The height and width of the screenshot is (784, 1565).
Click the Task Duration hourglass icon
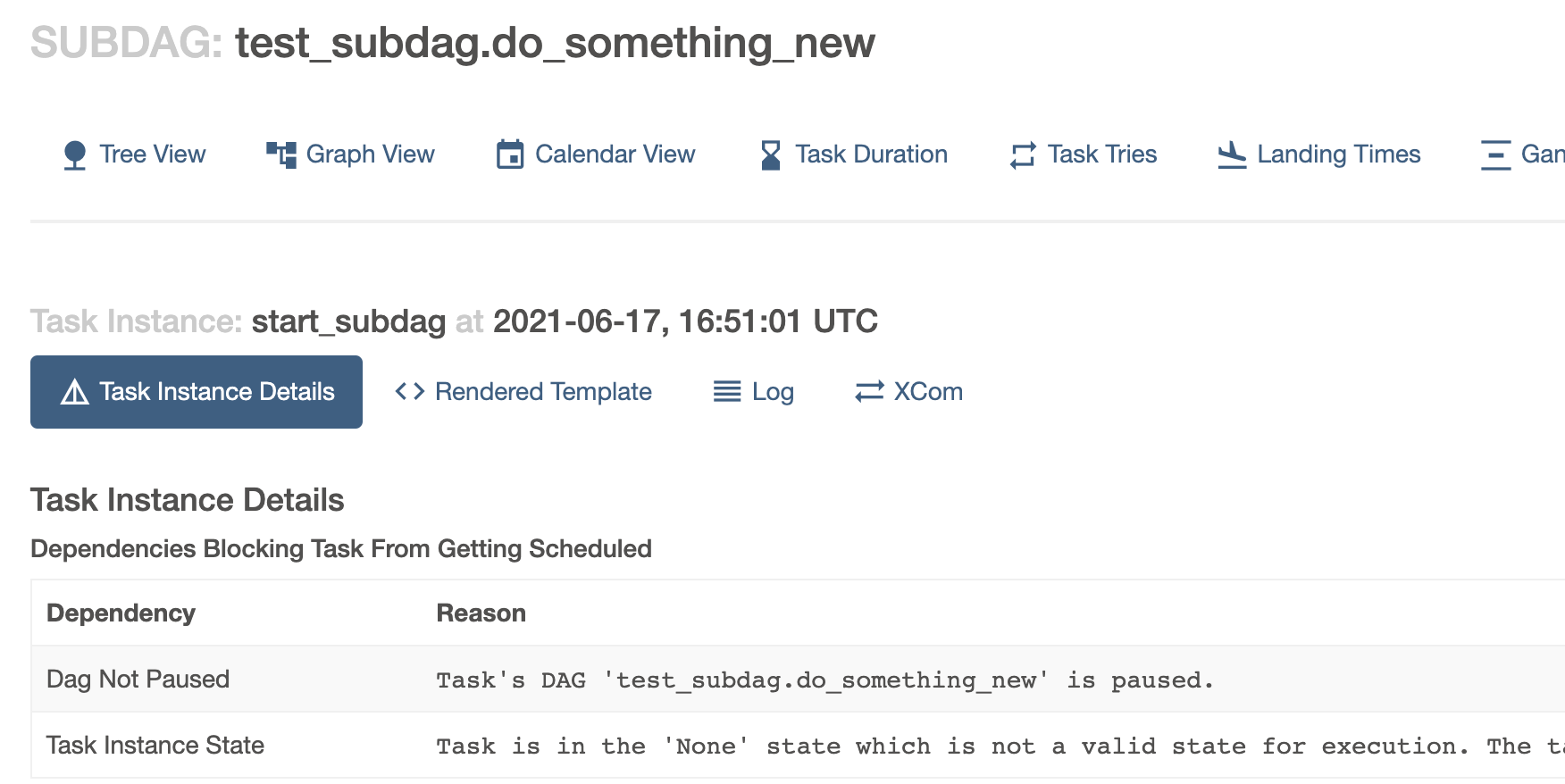[x=769, y=154]
